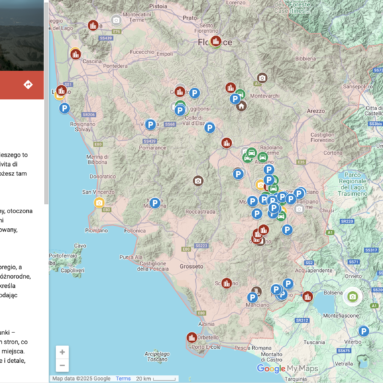Select the red city marker at Siena
383x383 pixels.
227,143
